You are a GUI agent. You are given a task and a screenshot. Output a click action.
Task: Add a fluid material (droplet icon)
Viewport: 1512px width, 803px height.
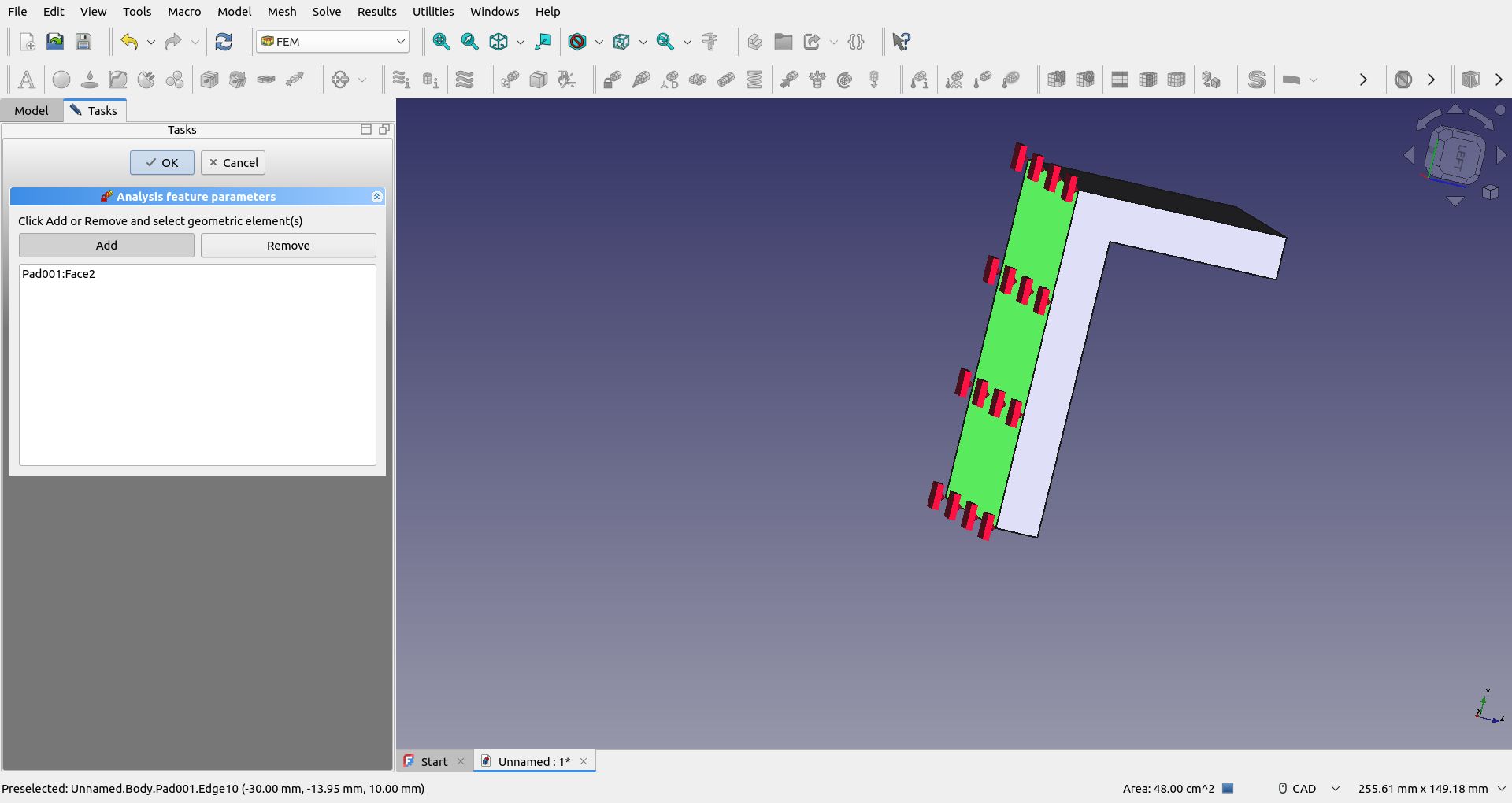90,80
